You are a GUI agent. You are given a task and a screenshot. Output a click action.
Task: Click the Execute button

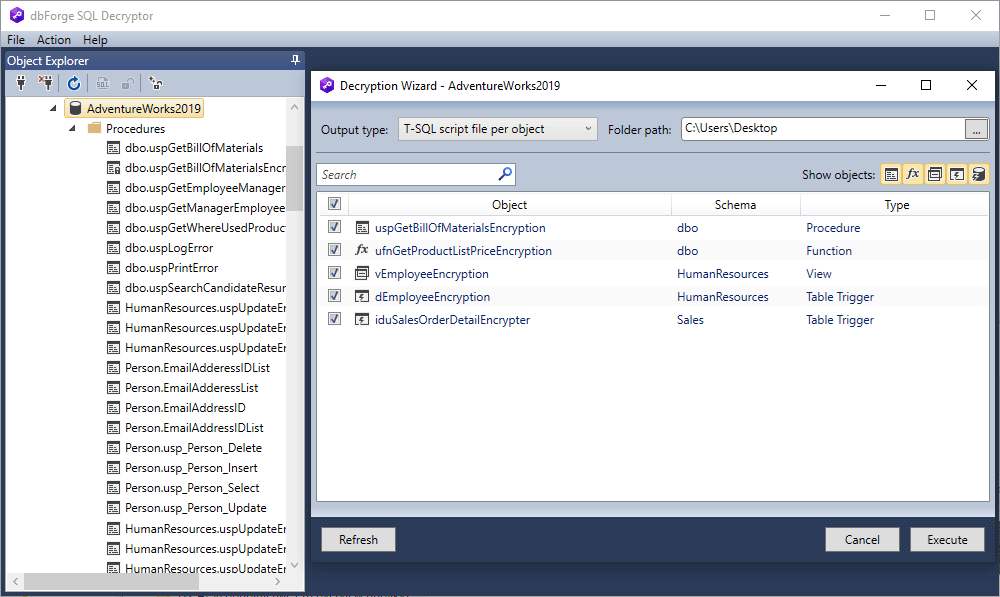coord(946,539)
